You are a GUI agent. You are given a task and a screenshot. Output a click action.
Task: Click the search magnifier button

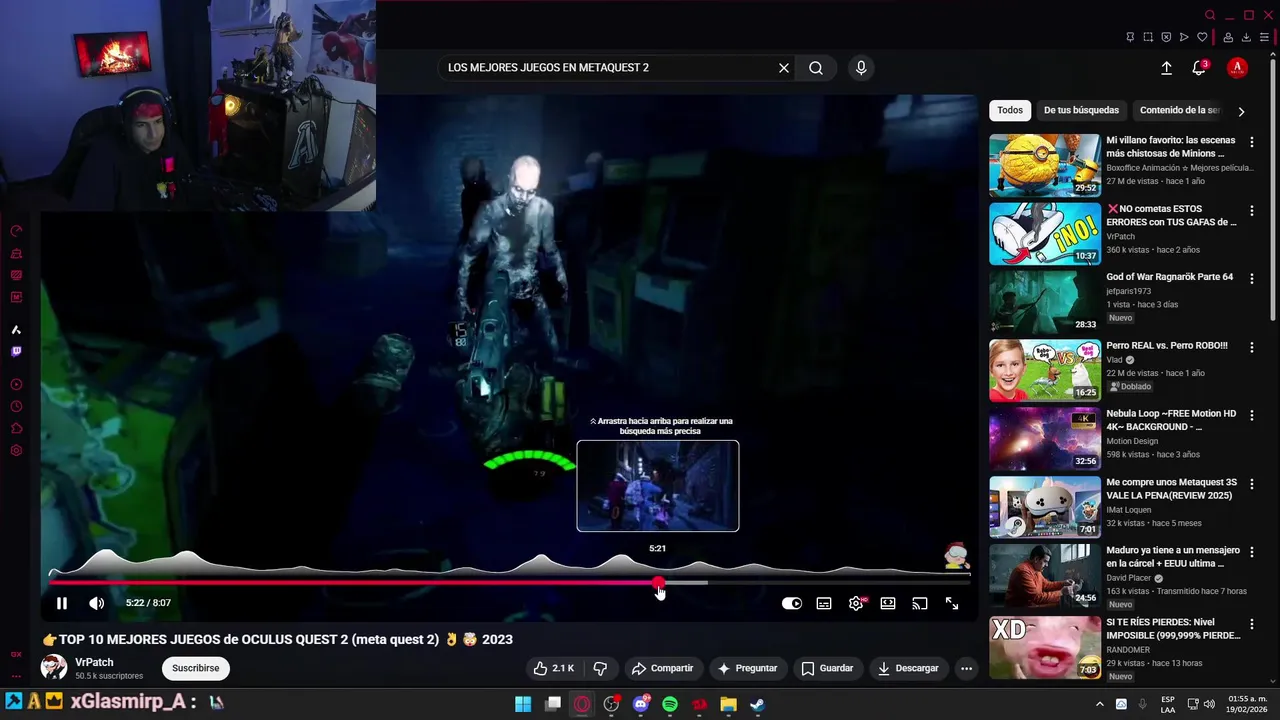point(816,68)
